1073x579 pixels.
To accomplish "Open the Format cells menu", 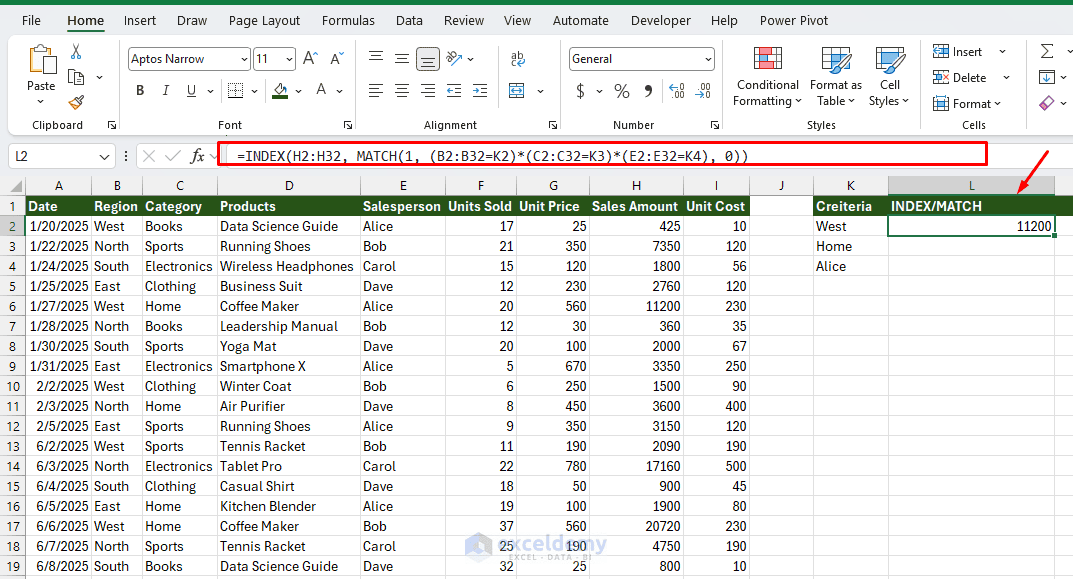I will pos(967,103).
